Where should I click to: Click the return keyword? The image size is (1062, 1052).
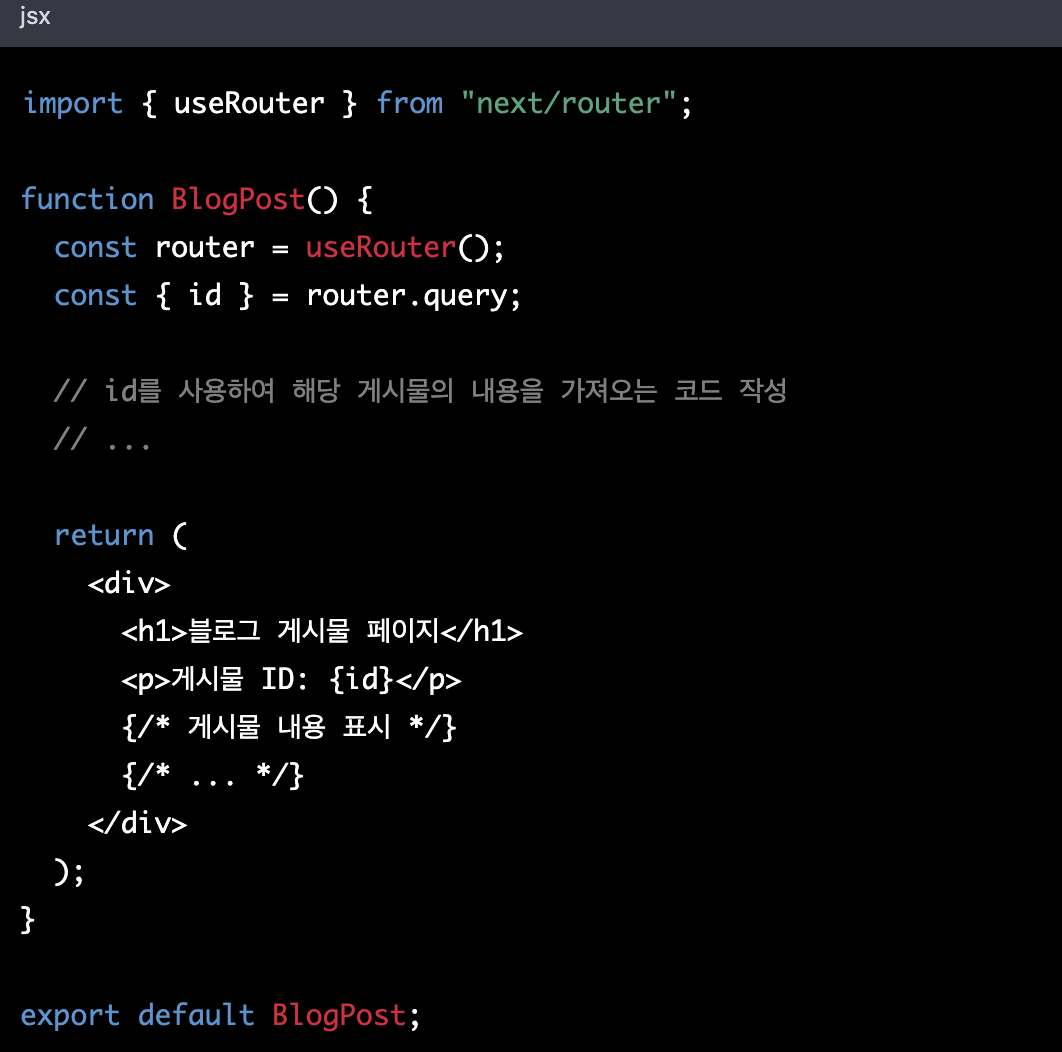104,535
